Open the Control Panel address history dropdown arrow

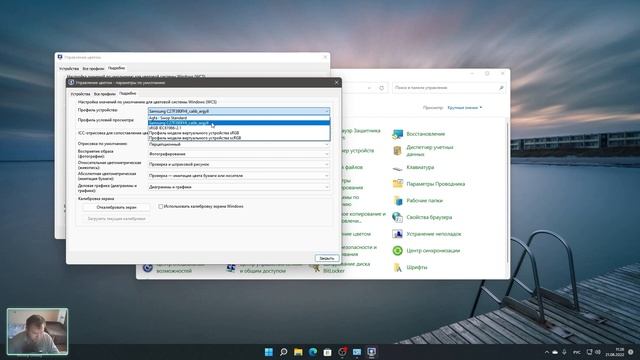click(x=369, y=88)
